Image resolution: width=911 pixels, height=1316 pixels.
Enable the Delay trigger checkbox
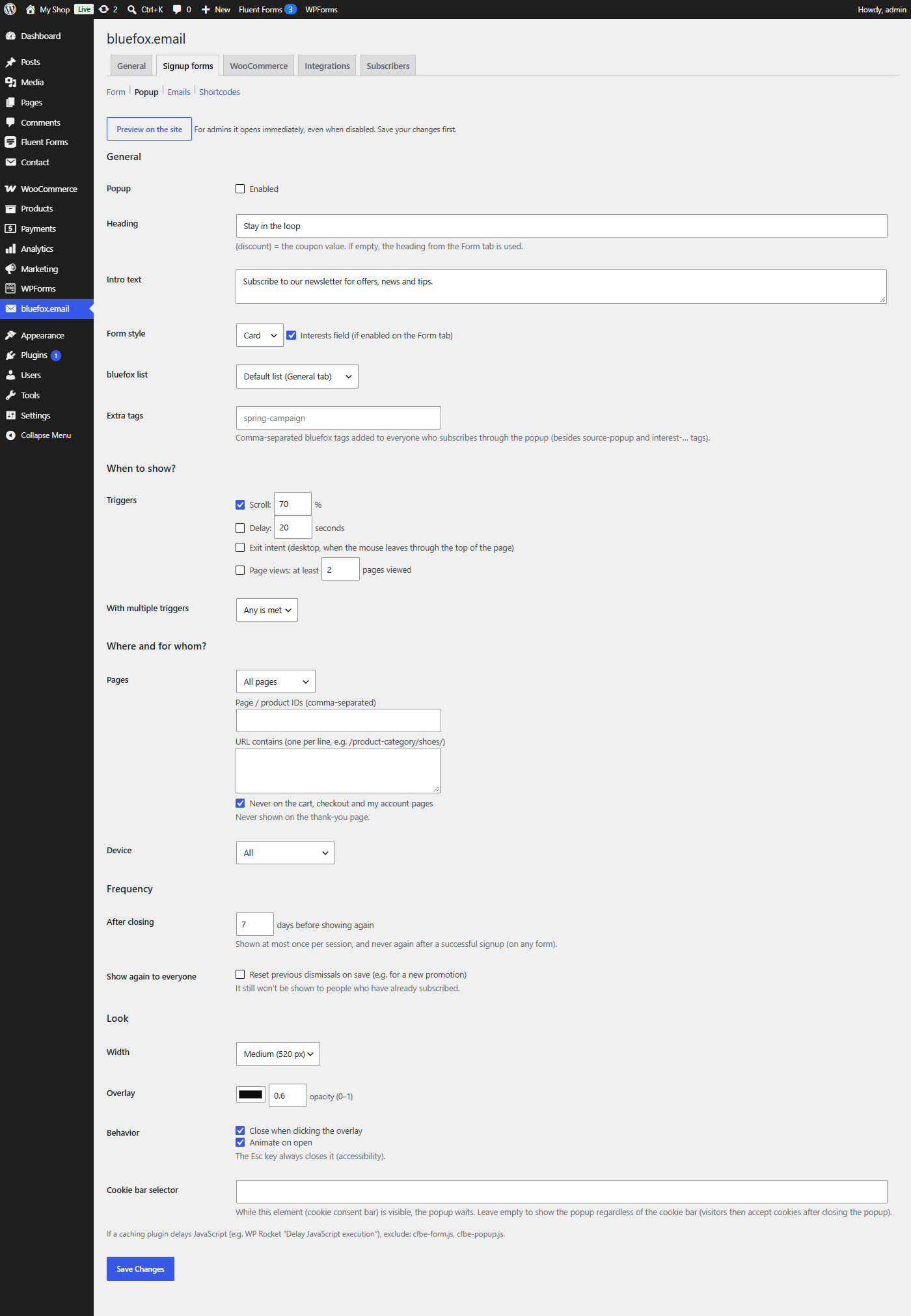click(x=240, y=528)
